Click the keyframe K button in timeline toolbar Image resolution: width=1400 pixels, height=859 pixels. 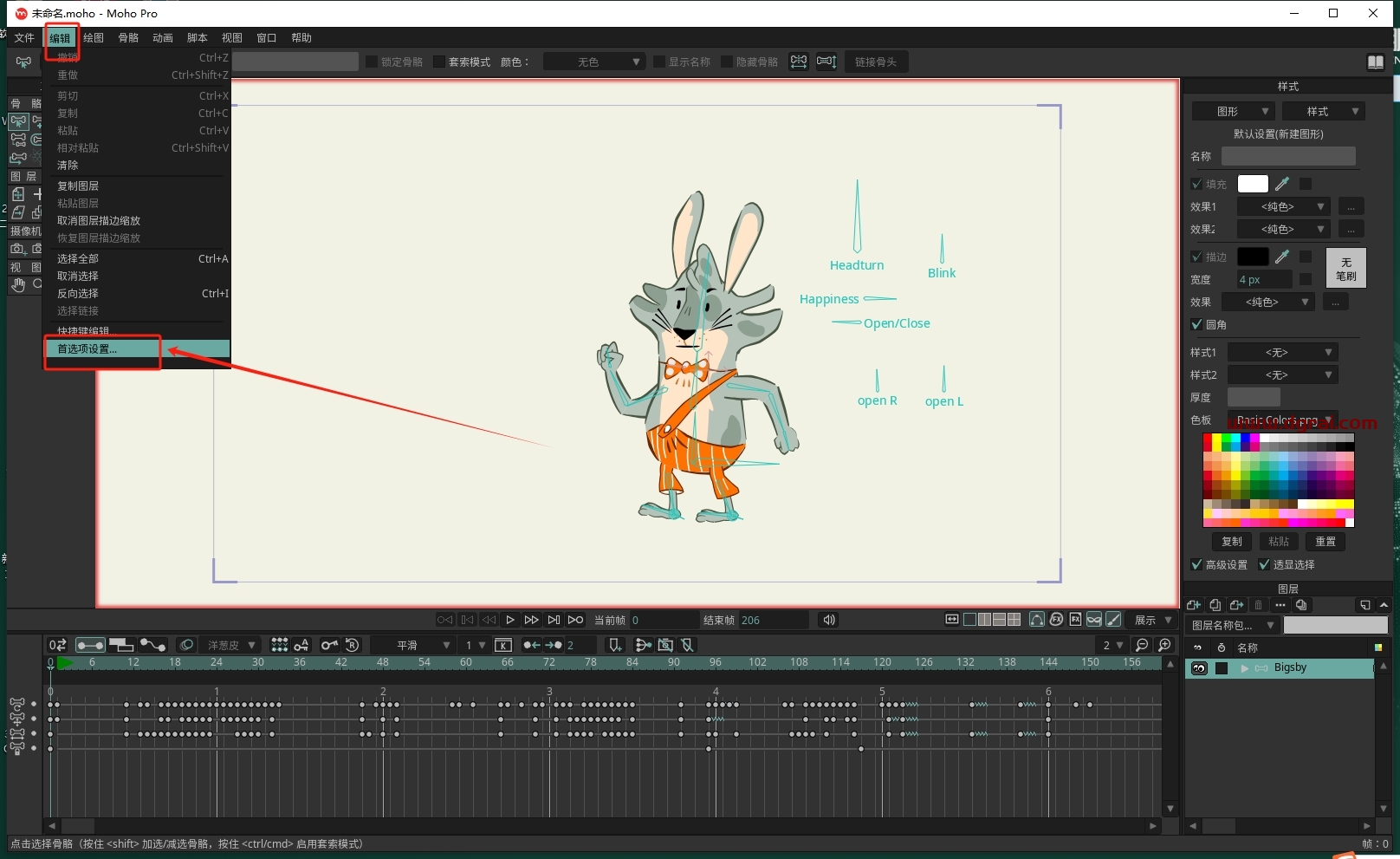point(503,645)
